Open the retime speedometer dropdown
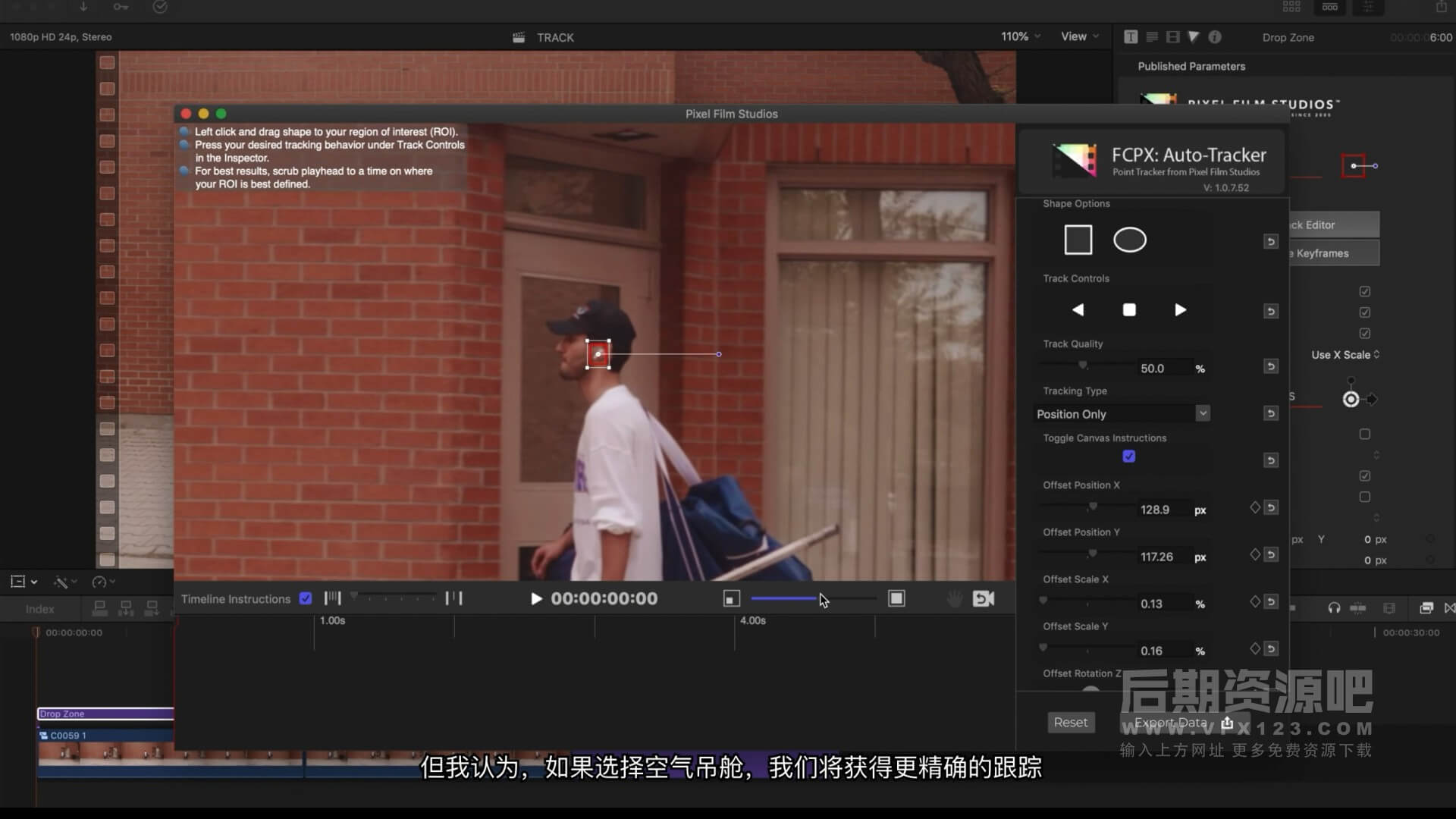Screen dimensions: 1456x819 (103, 582)
